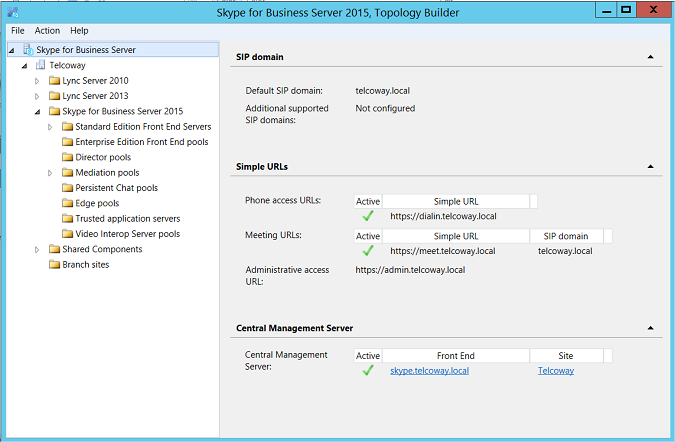
Task: Click the Trusted application servers folder icon
Action: click(x=67, y=219)
